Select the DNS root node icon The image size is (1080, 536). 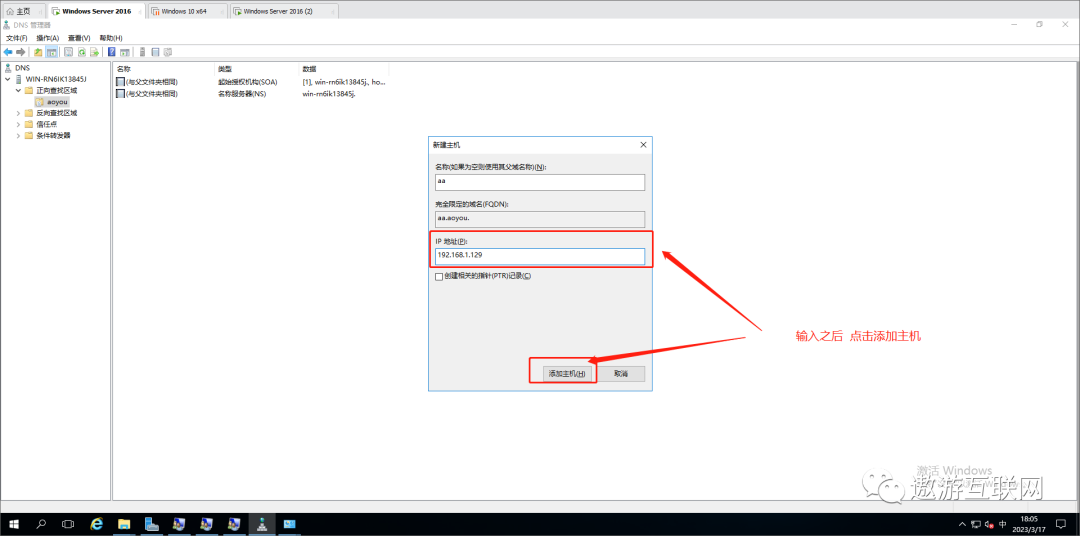tap(8, 68)
